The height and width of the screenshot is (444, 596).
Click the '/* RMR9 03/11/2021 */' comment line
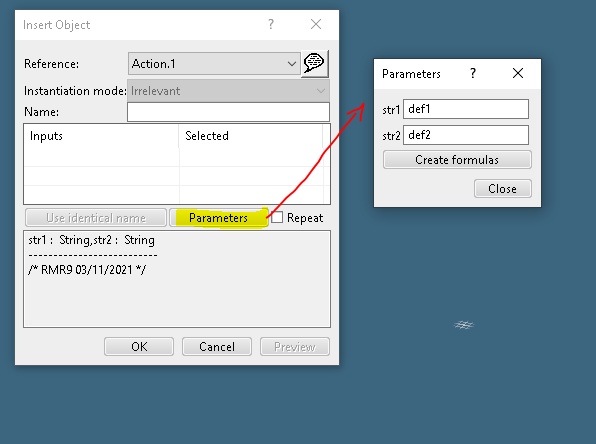point(87,270)
